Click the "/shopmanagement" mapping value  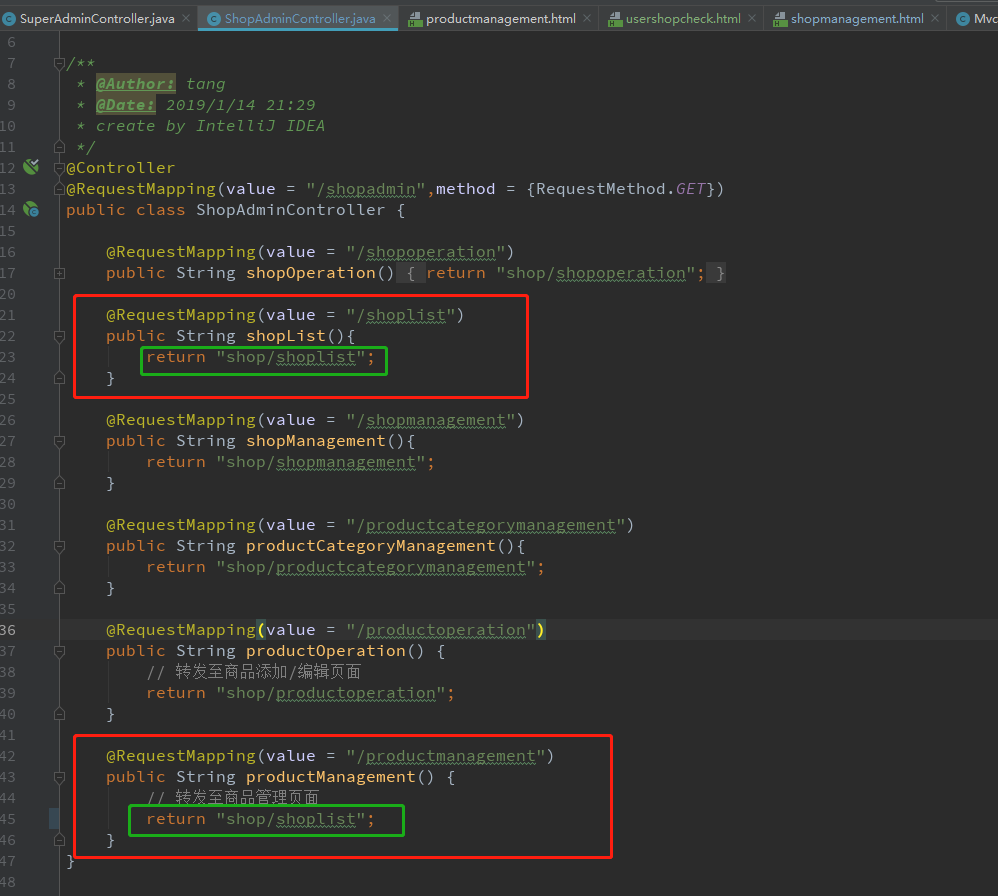point(431,420)
